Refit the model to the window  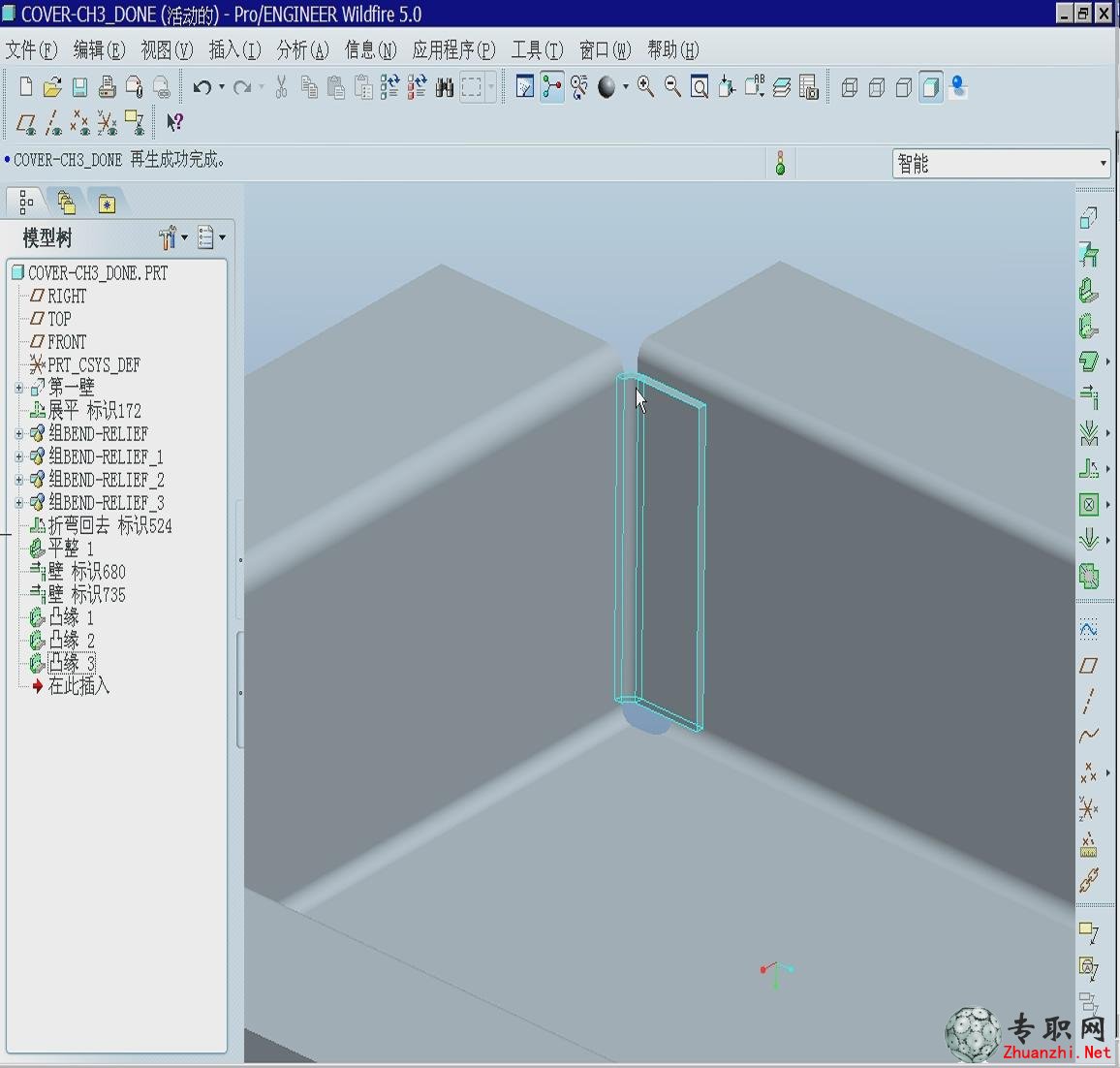click(x=700, y=87)
